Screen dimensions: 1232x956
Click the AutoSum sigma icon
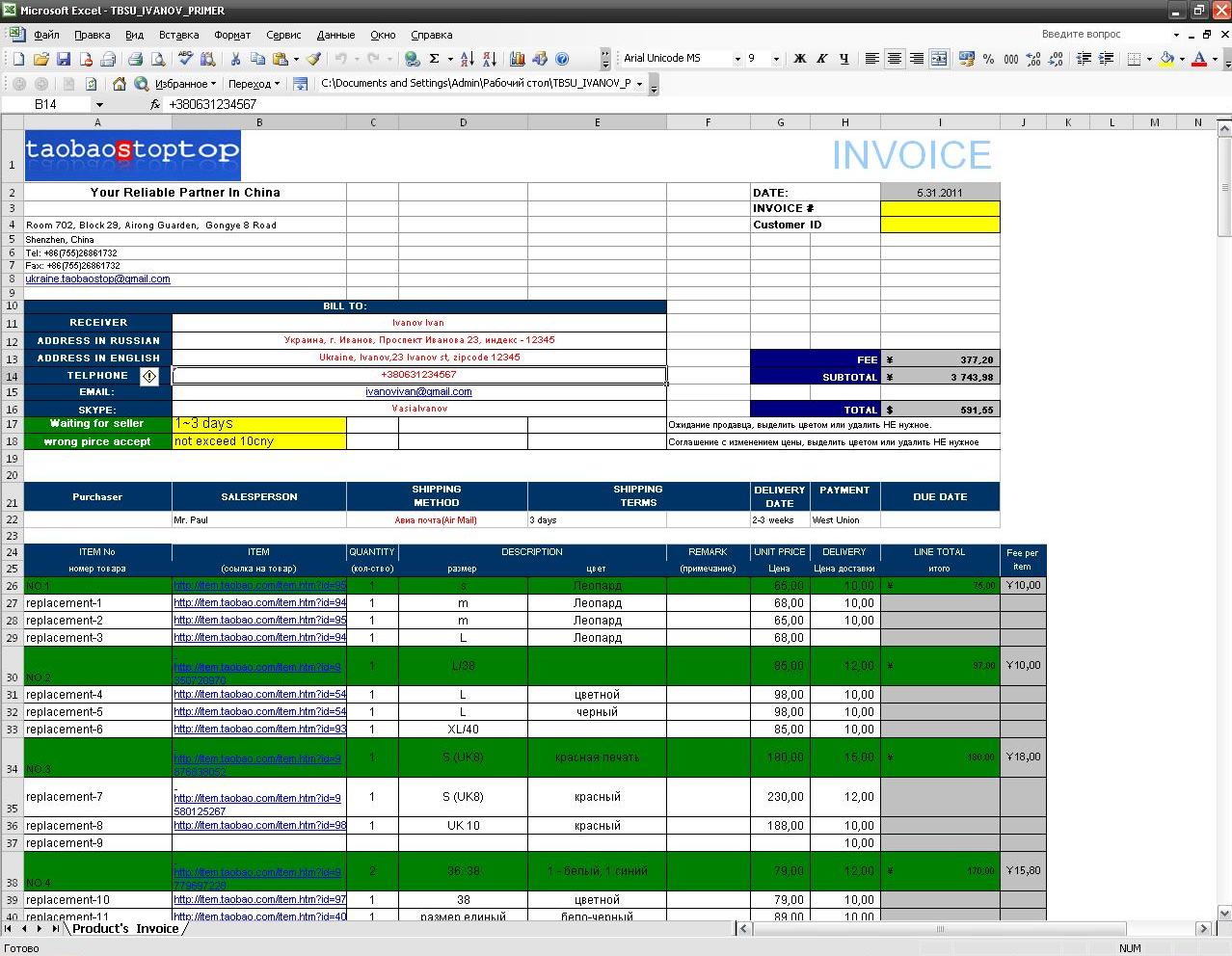[x=434, y=59]
